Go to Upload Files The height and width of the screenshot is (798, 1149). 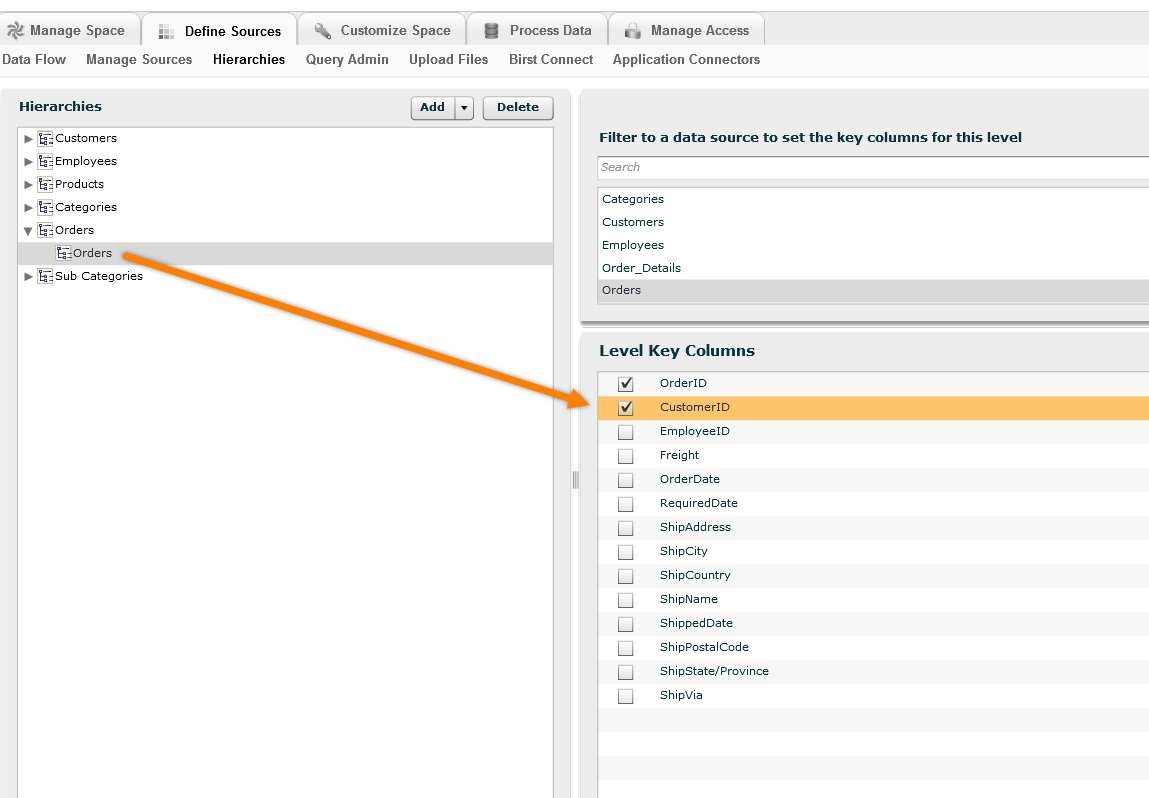coord(448,59)
